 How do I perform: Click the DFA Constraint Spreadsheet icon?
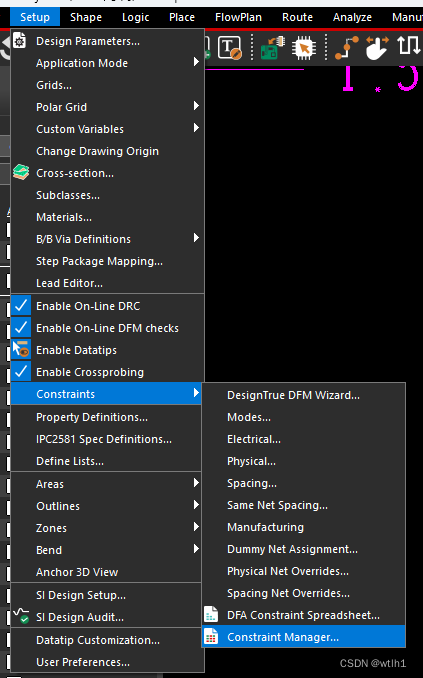click(x=211, y=614)
